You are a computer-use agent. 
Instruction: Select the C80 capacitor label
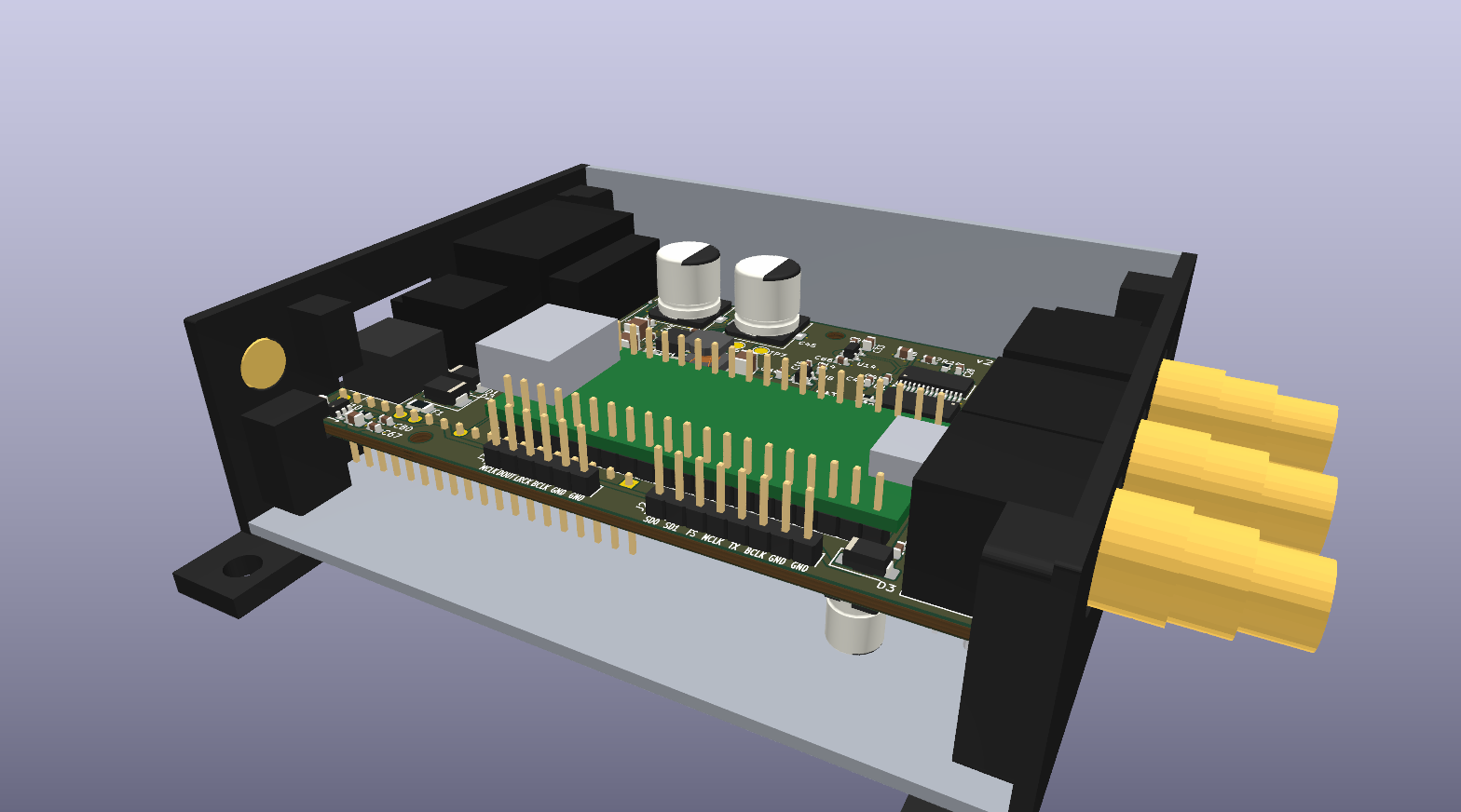coord(403,427)
